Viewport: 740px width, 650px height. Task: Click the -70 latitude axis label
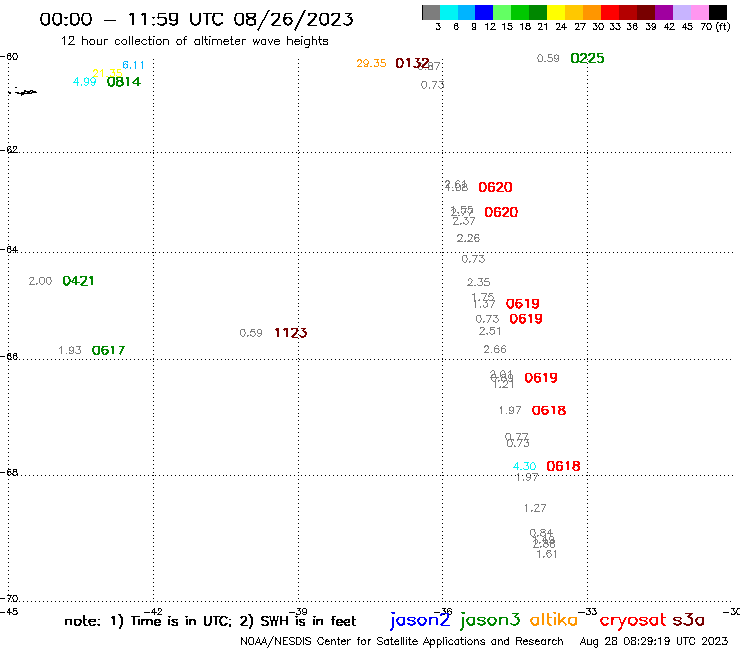click(9, 599)
